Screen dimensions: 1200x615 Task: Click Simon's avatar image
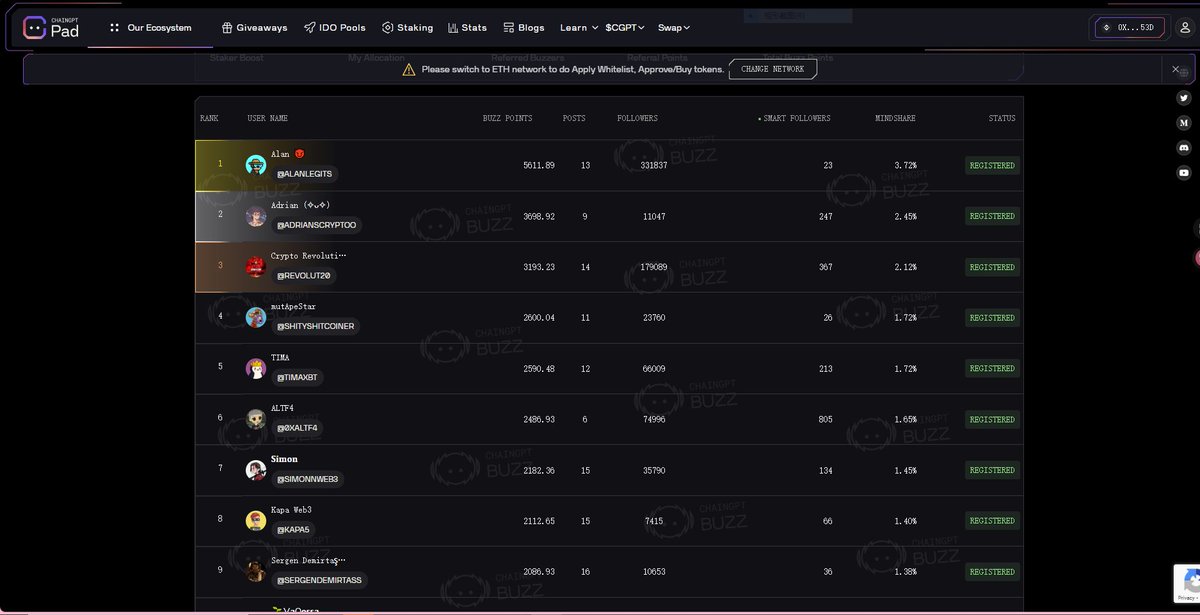point(256,470)
